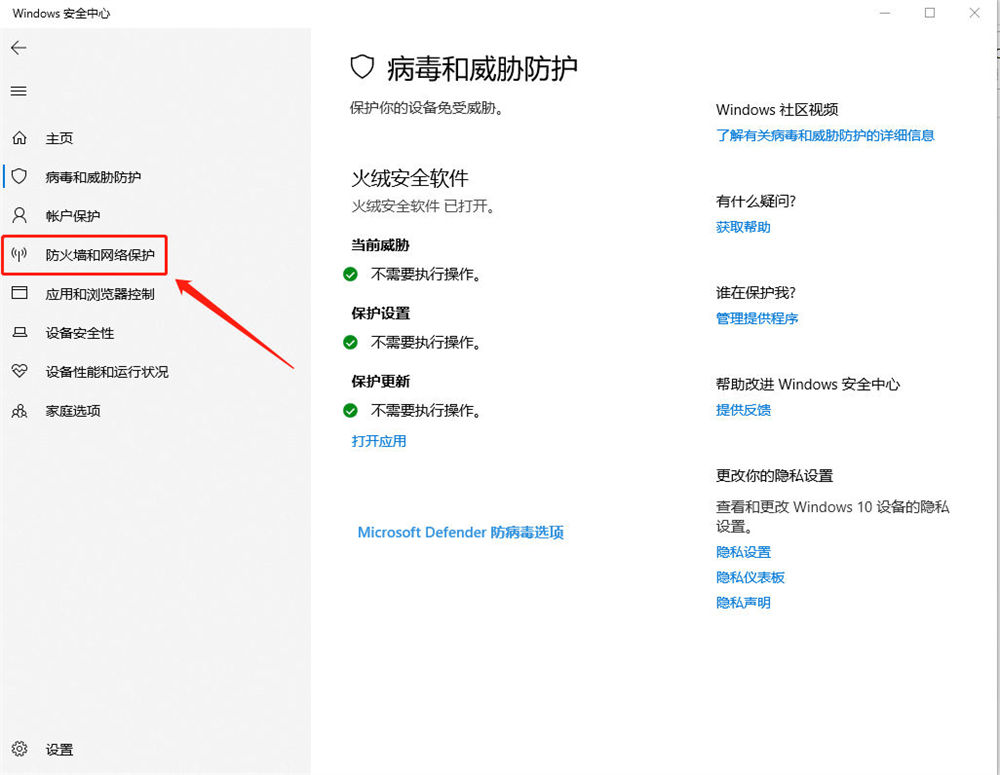Open 设置 at the sidebar bottom
Screen dimensions: 1000x775
(59, 749)
